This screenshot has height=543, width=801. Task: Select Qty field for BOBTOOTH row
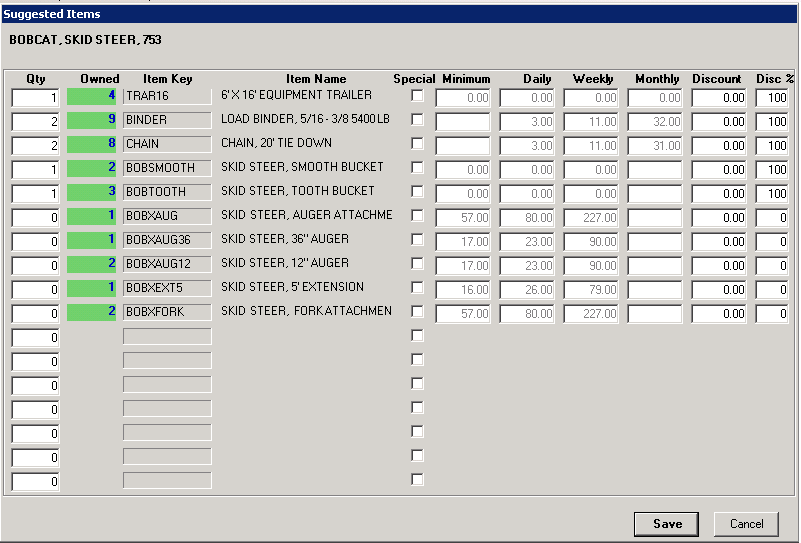tap(35, 194)
